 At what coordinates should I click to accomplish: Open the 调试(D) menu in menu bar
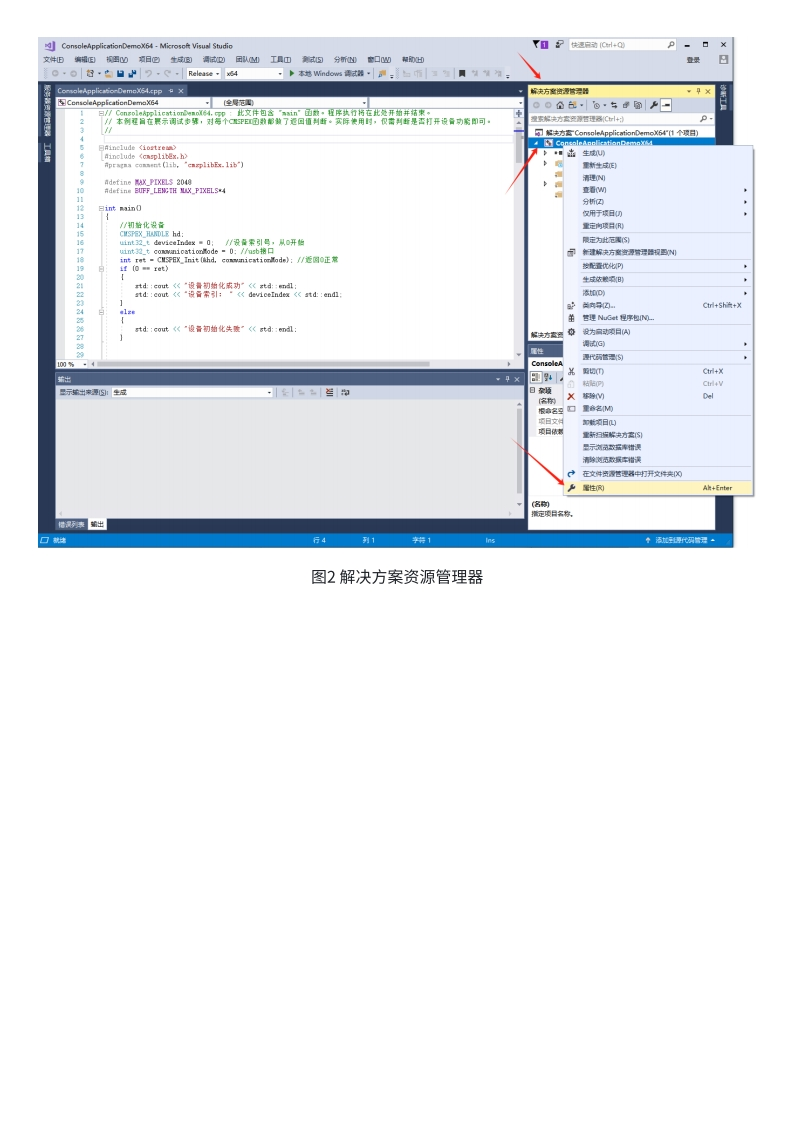click(213, 59)
